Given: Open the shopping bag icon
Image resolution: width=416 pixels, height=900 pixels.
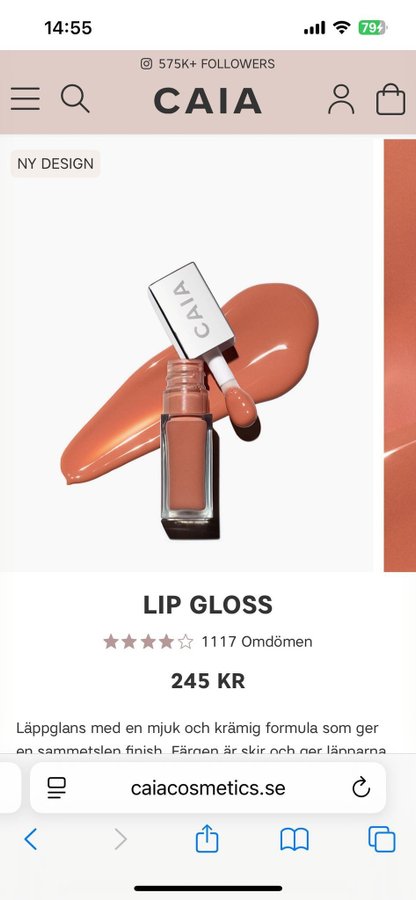Looking at the screenshot, I should pyautogui.click(x=391, y=99).
